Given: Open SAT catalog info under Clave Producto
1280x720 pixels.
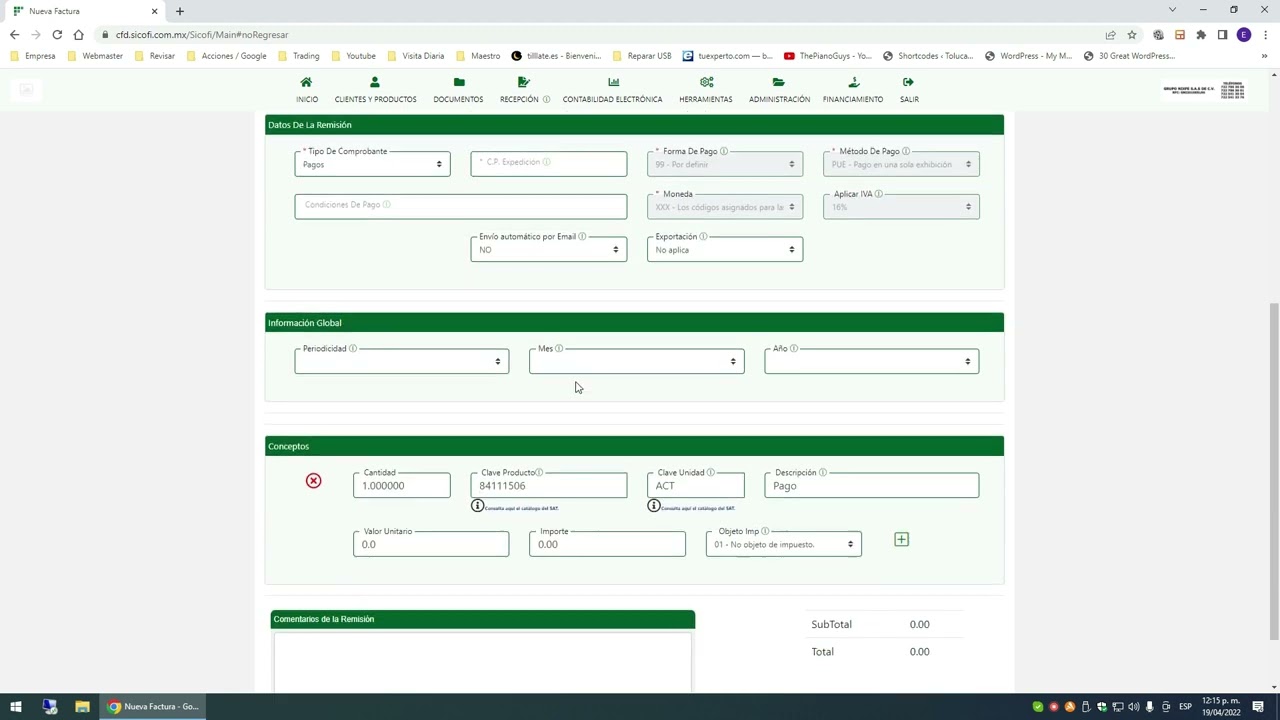Looking at the screenshot, I should pyautogui.click(x=477, y=506).
